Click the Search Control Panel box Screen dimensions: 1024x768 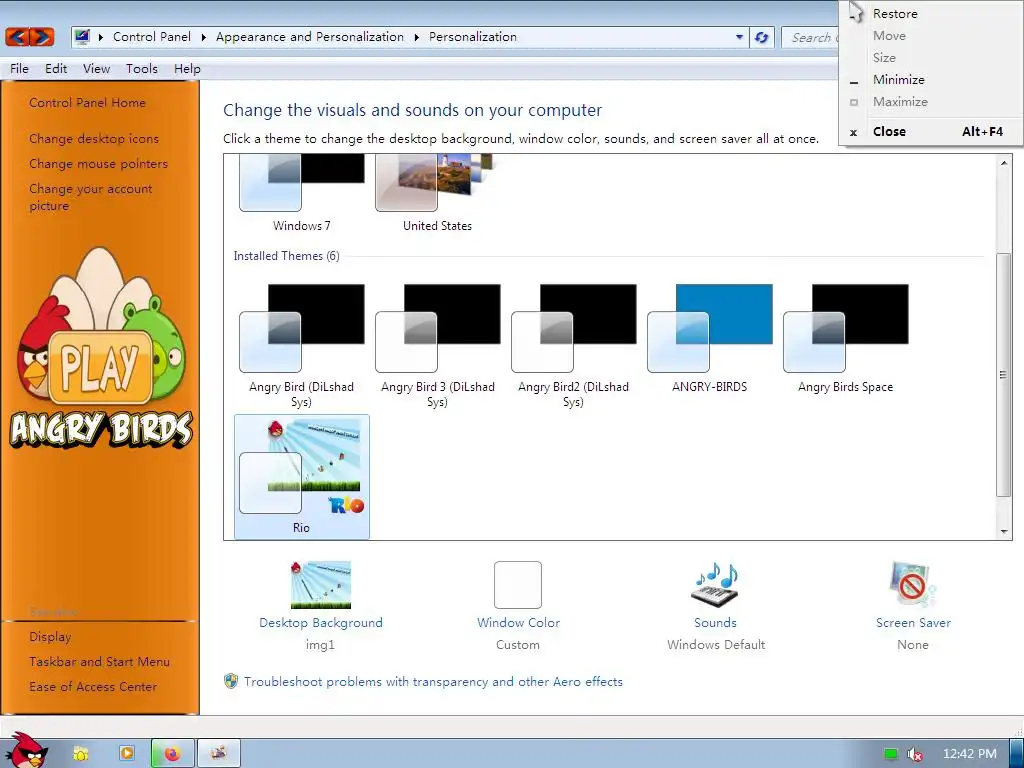pyautogui.click(x=810, y=37)
